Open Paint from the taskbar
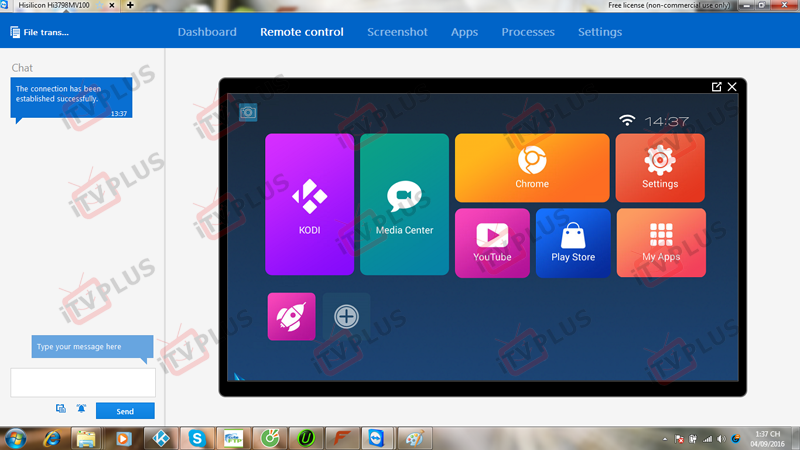 [x=414, y=438]
